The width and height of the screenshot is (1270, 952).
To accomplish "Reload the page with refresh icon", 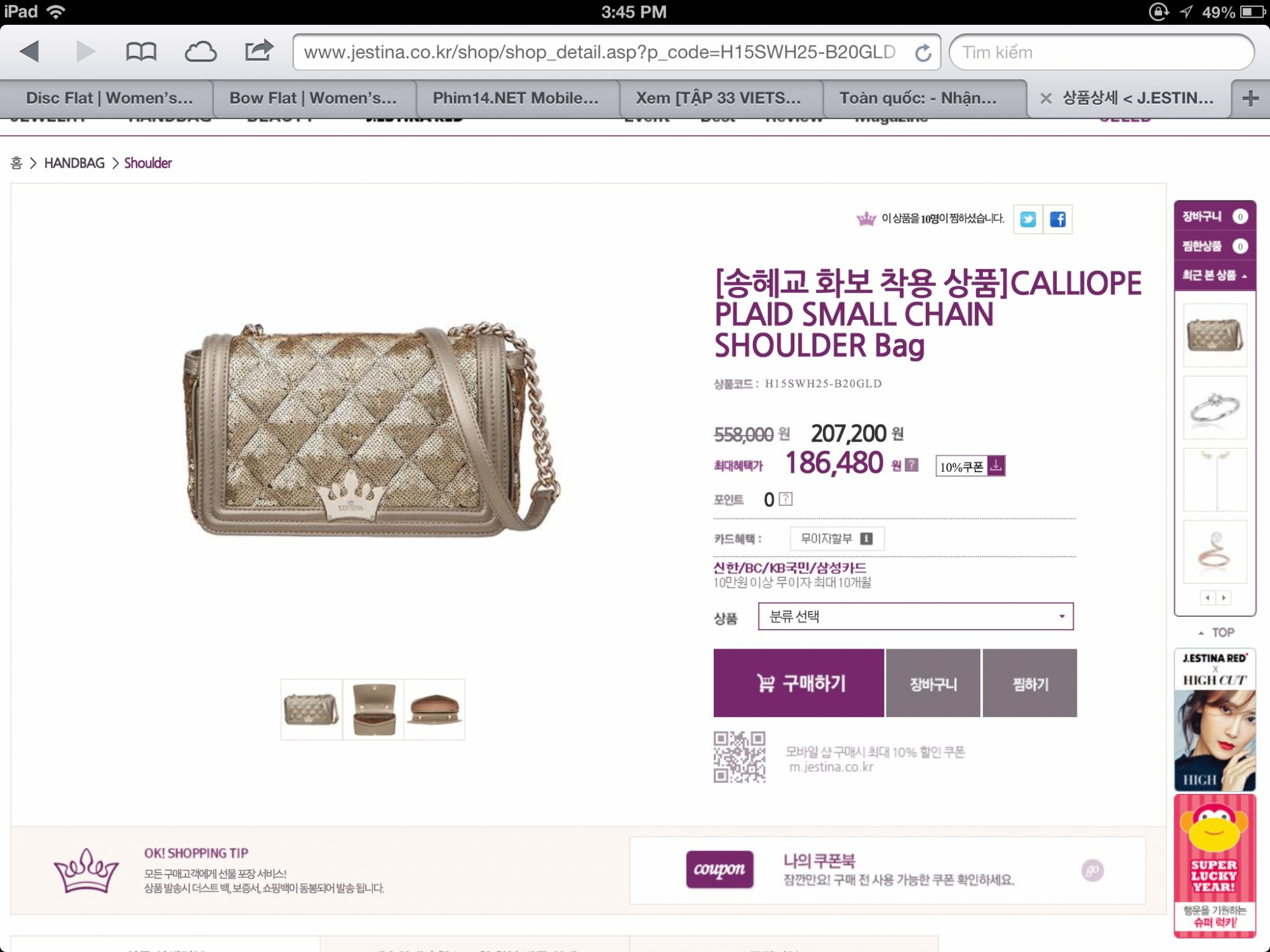I will coord(923,53).
